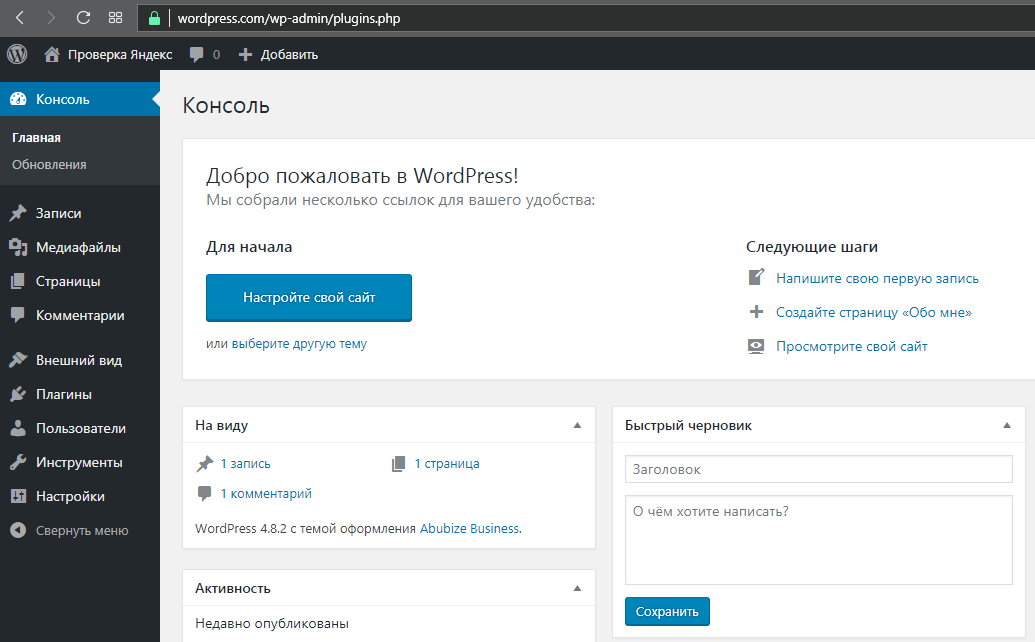Click the pushpin icon next to Записи
Viewport: 1035px width, 642px height.
[x=17, y=213]
